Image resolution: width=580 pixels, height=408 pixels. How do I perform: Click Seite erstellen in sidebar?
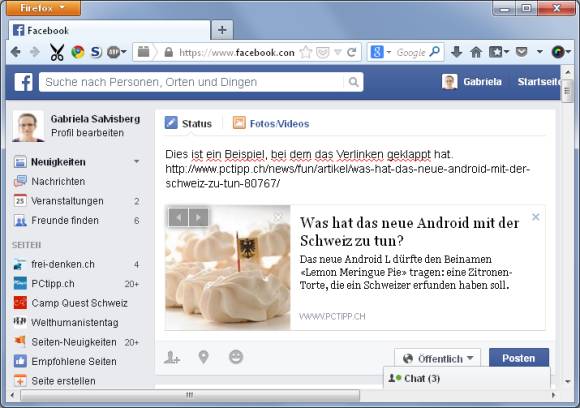point(63,381)
